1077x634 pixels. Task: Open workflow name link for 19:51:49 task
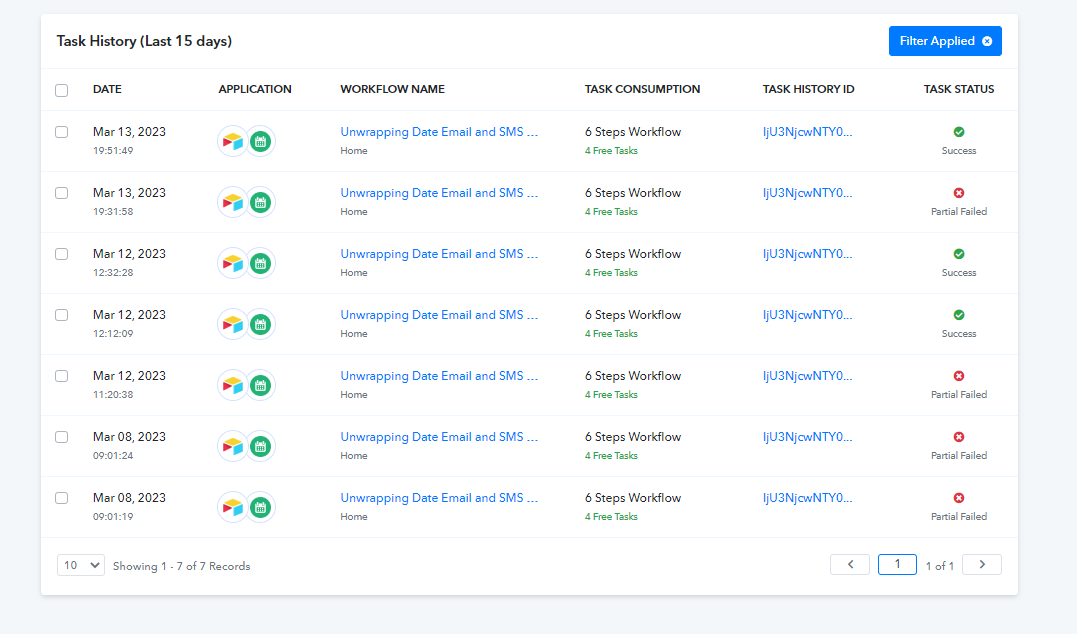(439, 132)
